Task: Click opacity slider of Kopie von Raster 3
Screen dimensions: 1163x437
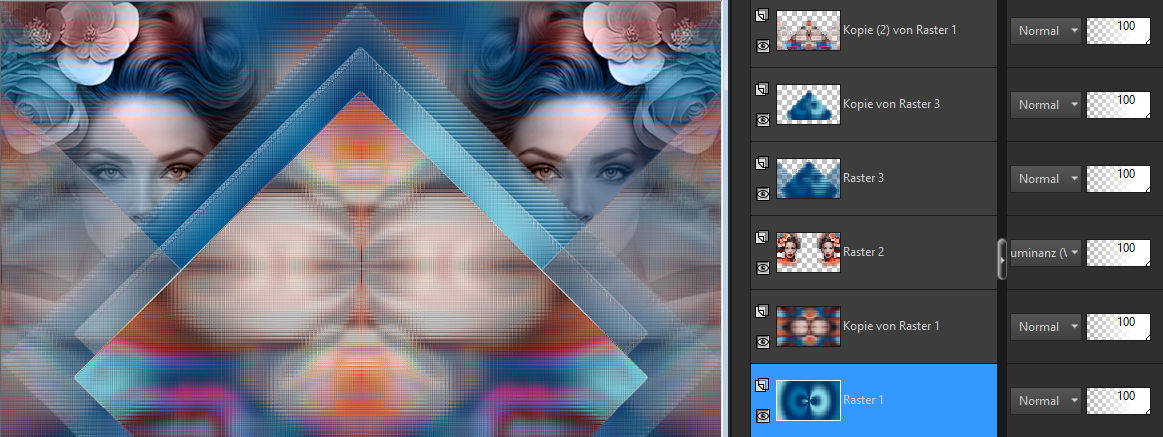Action: 1118,105
